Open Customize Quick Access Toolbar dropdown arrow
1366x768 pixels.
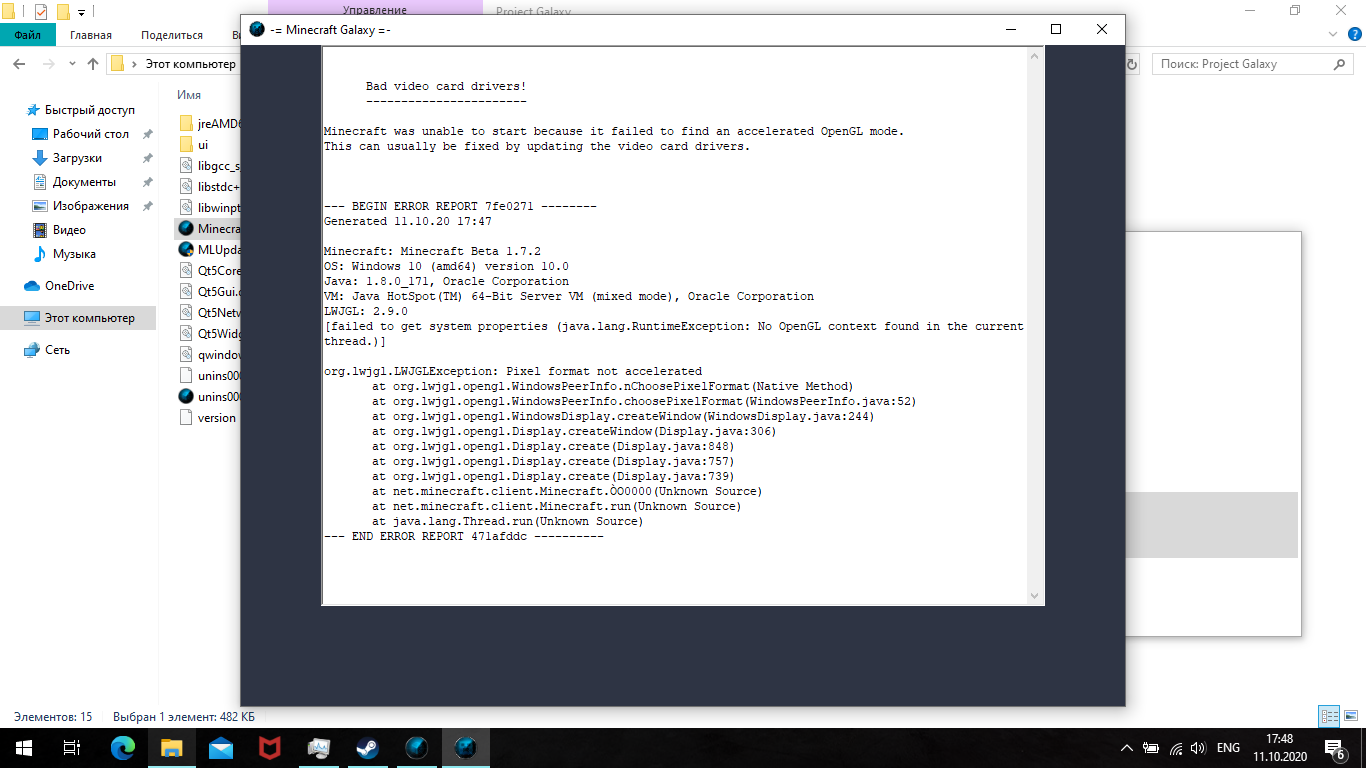82,12
